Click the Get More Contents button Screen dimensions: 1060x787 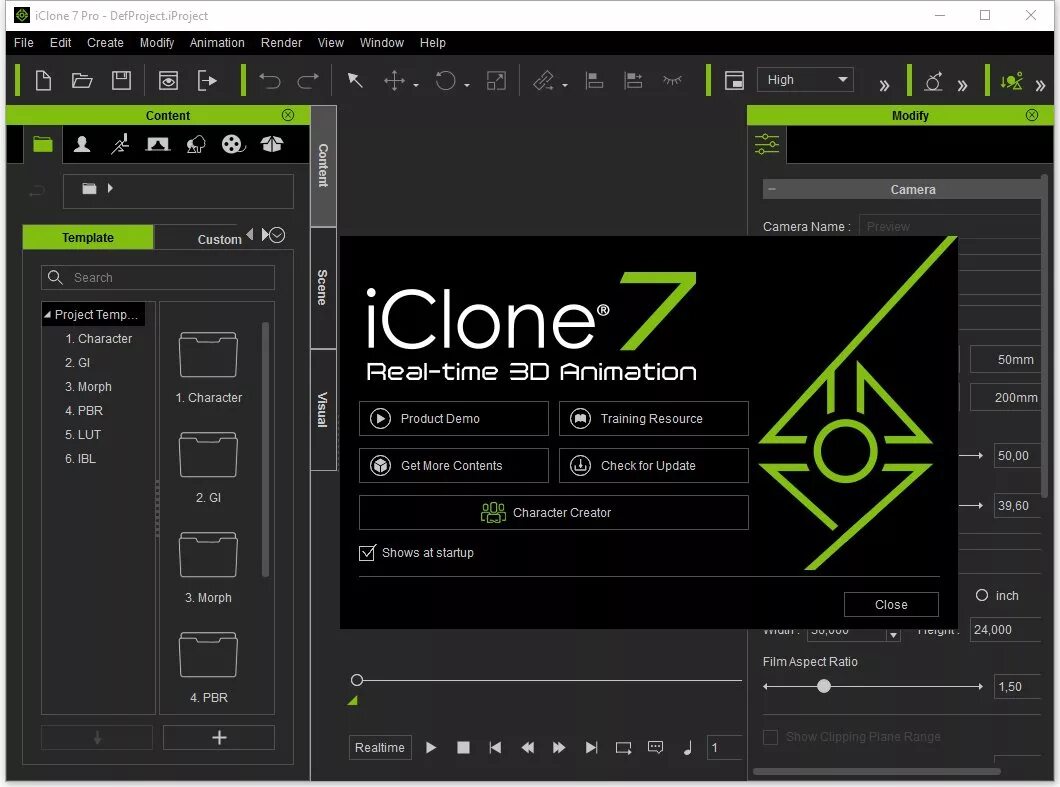(x=454, y=465)
